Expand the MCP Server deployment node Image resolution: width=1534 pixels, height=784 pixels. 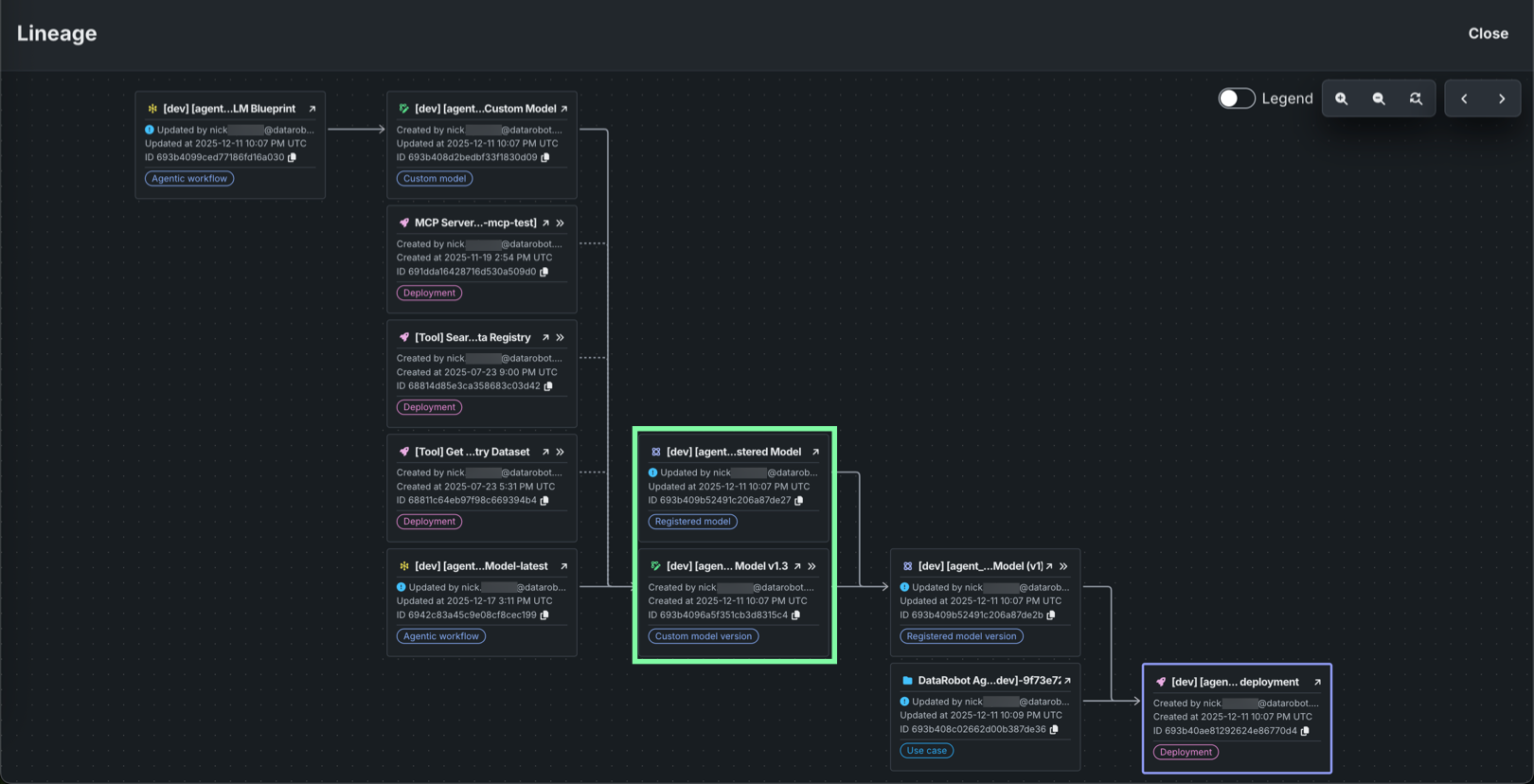[561, 223]
